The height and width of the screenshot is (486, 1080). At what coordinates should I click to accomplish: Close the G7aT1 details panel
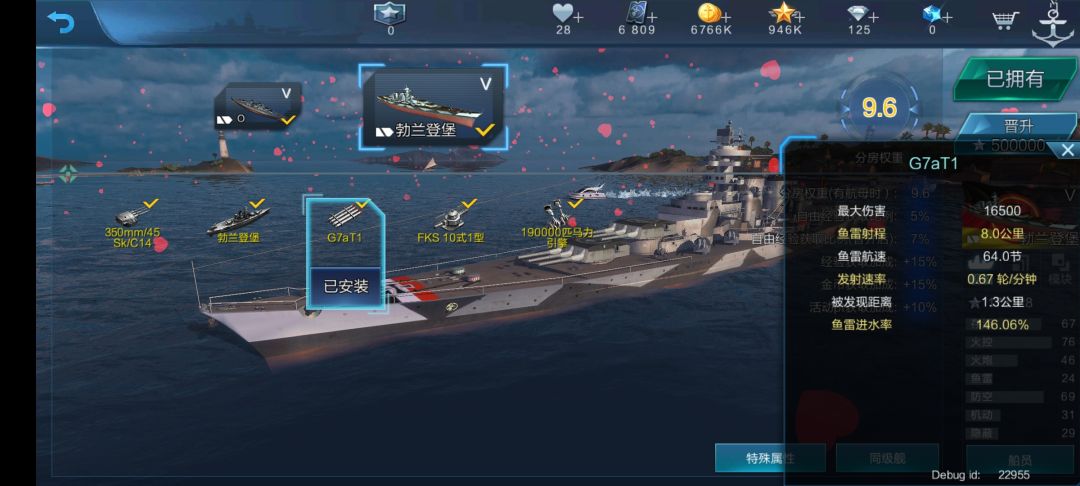pos(1068,150)
